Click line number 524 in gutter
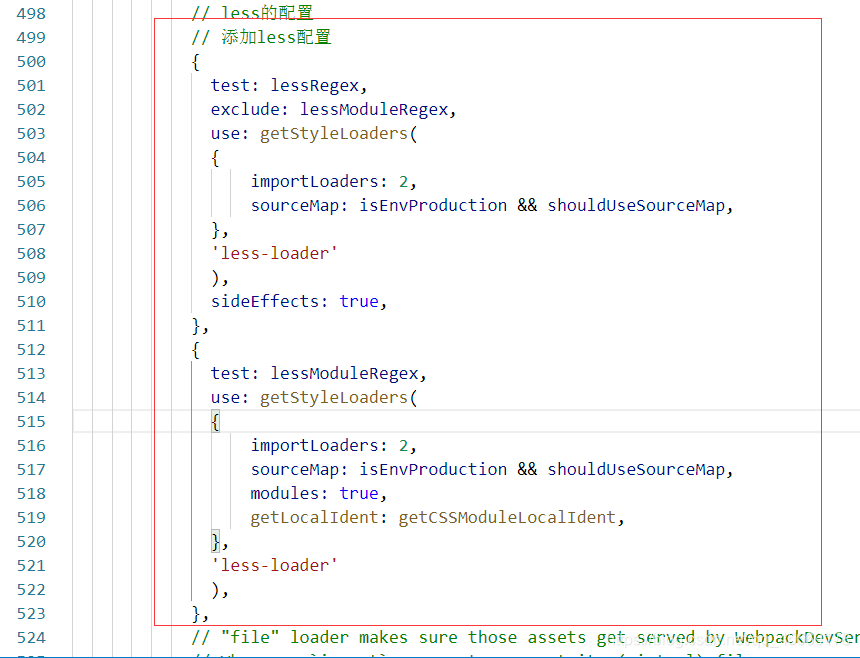The height and width of the screenshot is (658, 860). [31, 637]
